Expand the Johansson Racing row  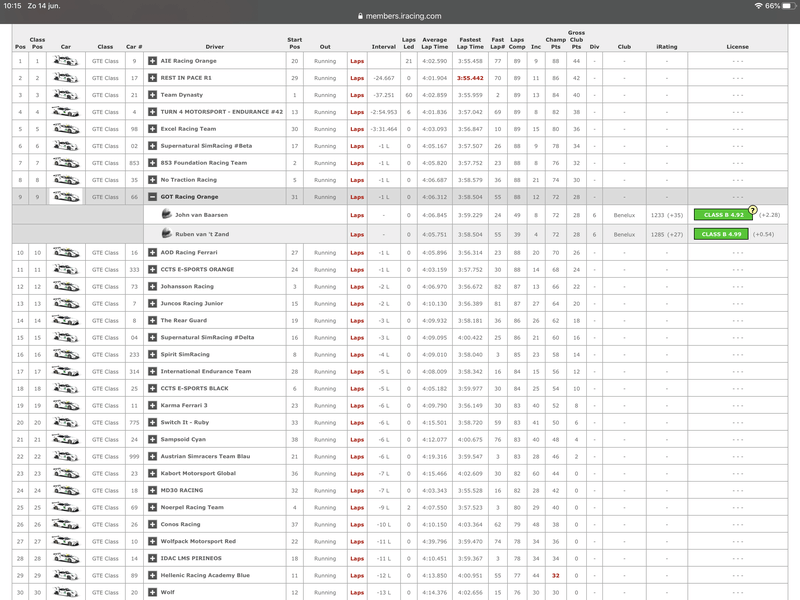152,287
